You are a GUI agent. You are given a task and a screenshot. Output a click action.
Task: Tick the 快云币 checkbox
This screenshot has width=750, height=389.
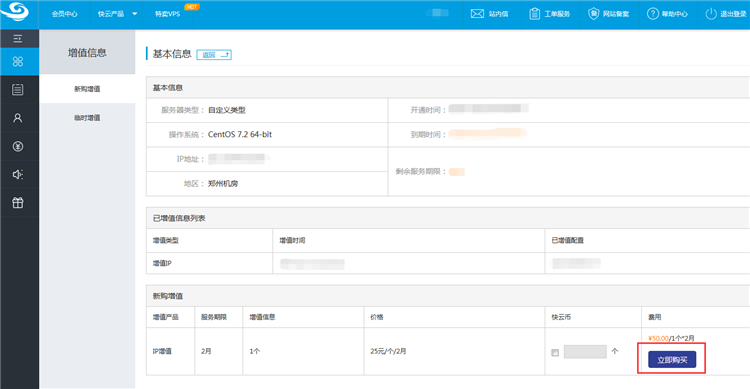coord(555,353)
